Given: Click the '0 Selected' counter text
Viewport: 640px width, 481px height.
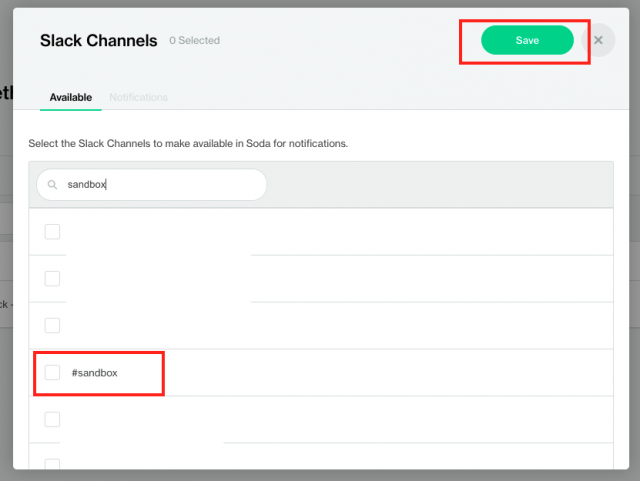Looking at the screenshot, I should click(x=194, y=41).
